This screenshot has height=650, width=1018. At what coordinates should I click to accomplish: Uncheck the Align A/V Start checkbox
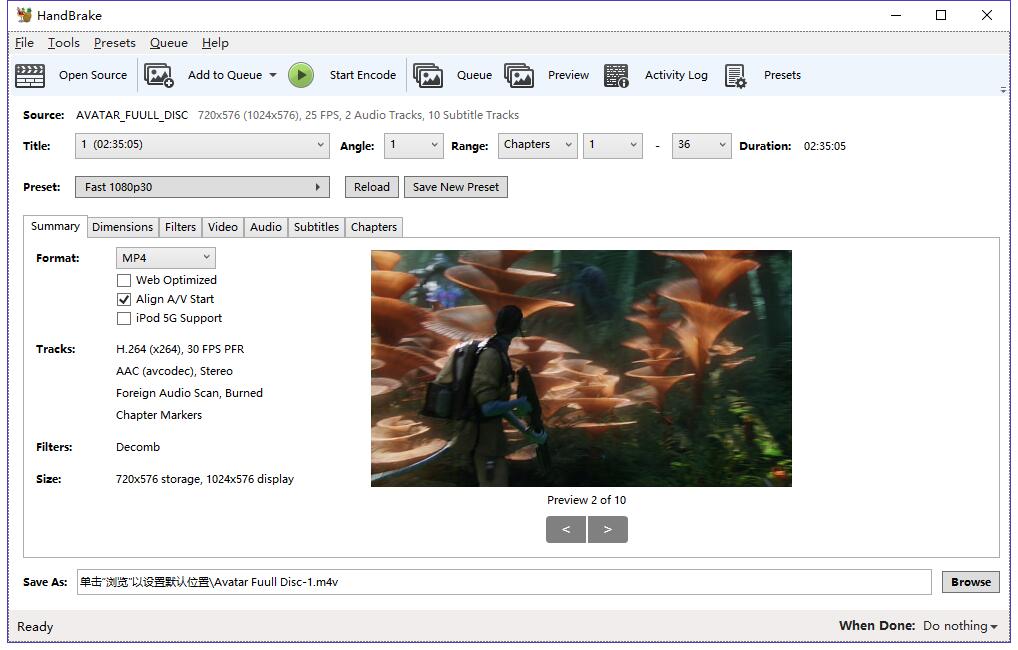123,299
